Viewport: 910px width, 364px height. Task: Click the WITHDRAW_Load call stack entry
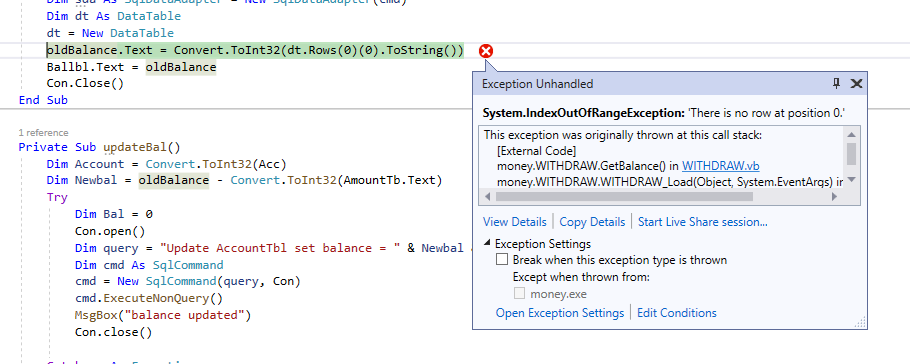click(x=670, y=181)
